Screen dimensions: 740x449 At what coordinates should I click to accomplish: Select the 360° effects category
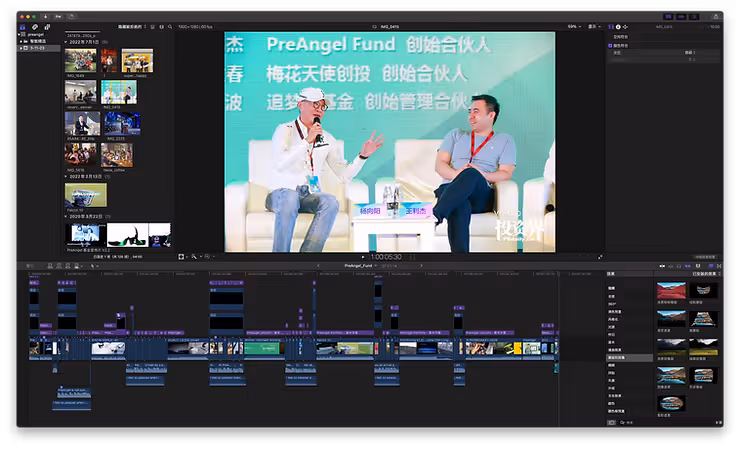pyautogui.click(x=612, y=304)
